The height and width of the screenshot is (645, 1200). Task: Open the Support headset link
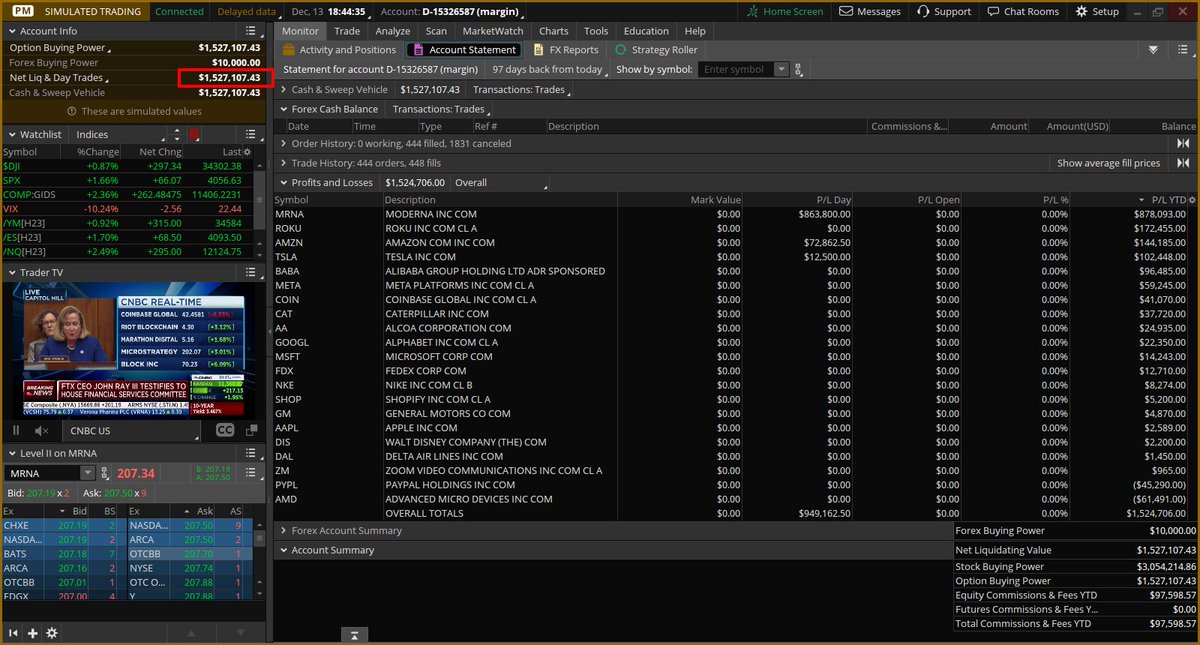pyautogui.click(x=943, y=11)
